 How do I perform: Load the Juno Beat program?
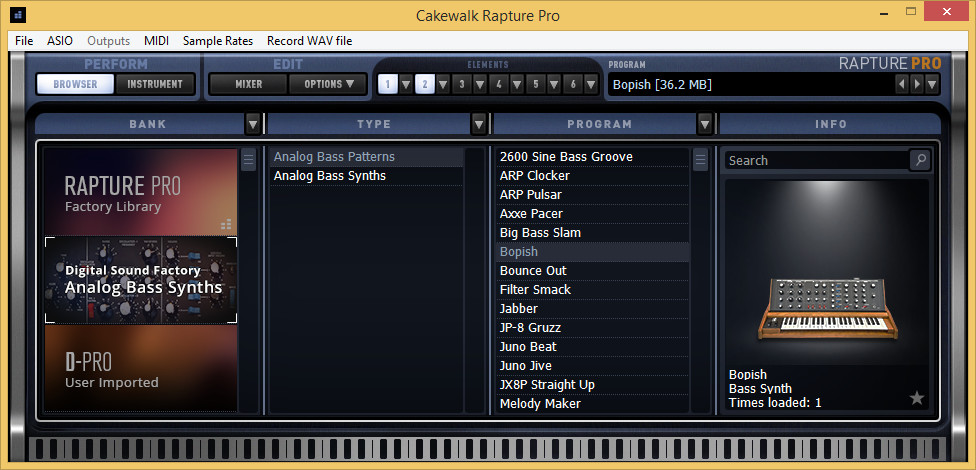pos(528,347)
